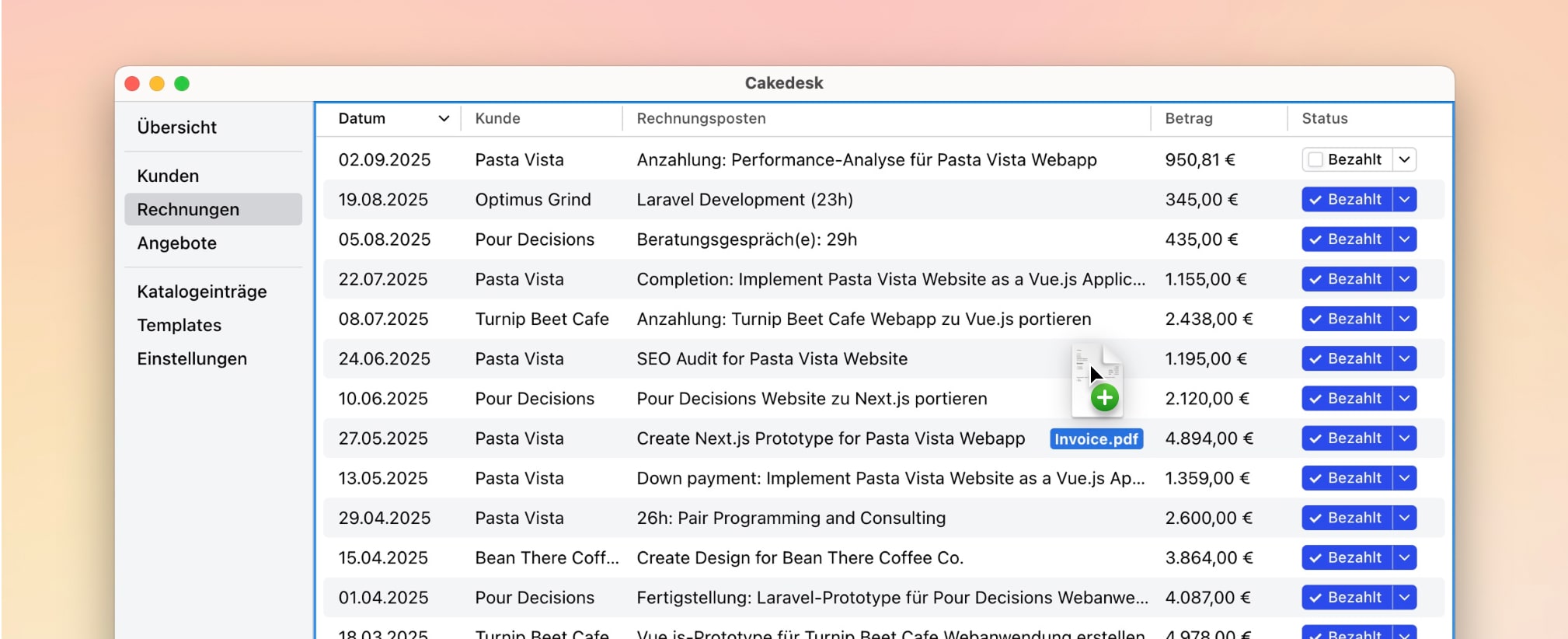
Task: Open status chevron on the 13.05.2025 row
Action: 1405,478
